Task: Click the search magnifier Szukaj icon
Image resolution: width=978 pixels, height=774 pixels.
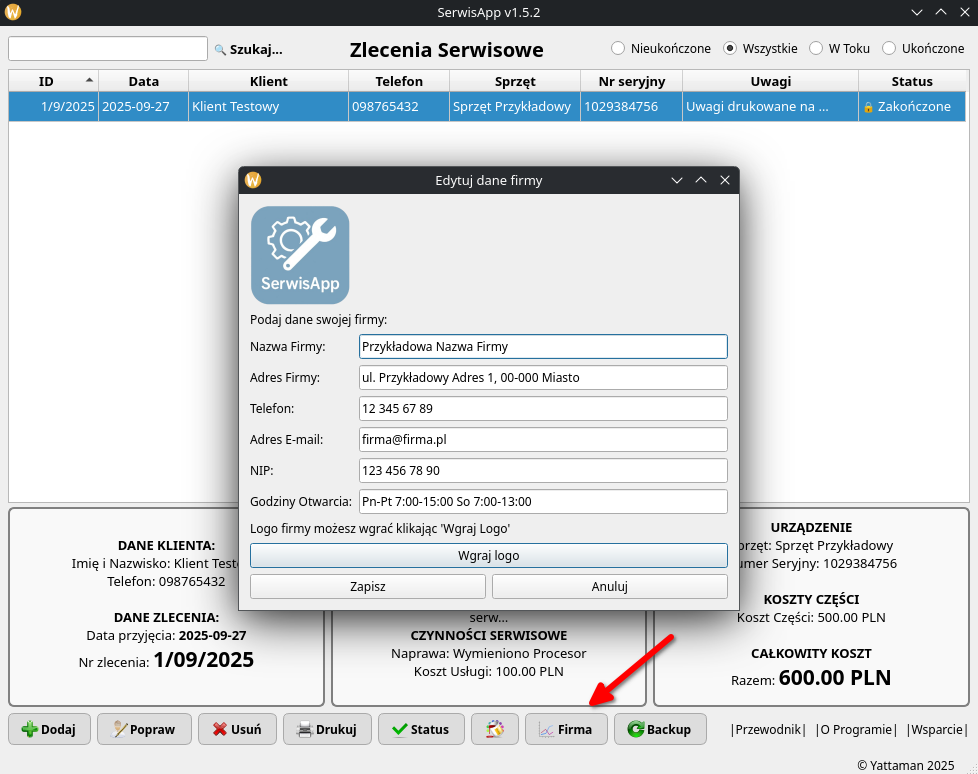Action: coord(220,49)
